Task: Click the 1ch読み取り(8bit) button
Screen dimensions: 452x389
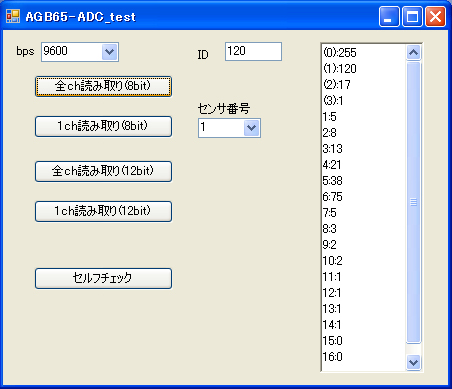Action: [x=103, y=126]
